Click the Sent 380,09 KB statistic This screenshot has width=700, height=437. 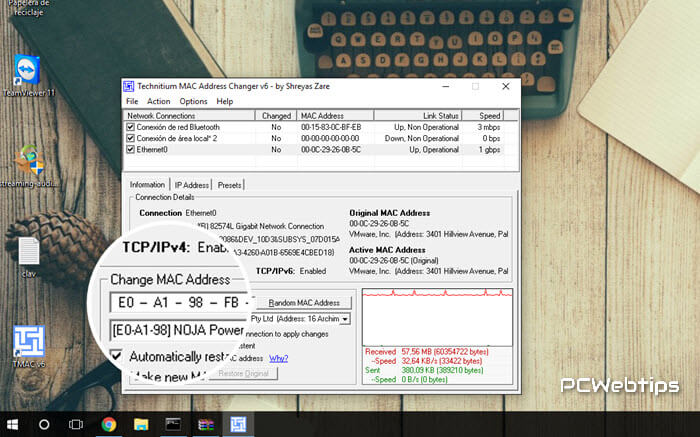(x=424, y=370)
